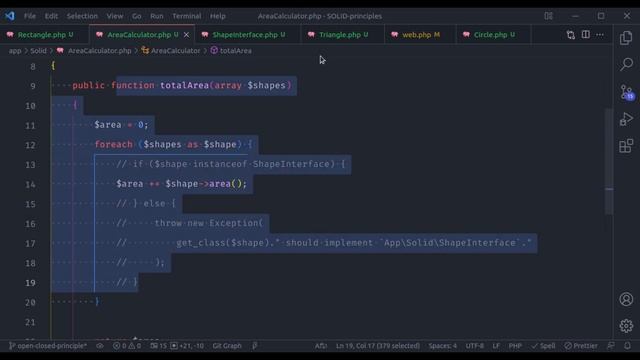Click the commented else on line 15
The width and height of the screenshot is (640, 360).
pyautogui.click(x=154, y=203)
